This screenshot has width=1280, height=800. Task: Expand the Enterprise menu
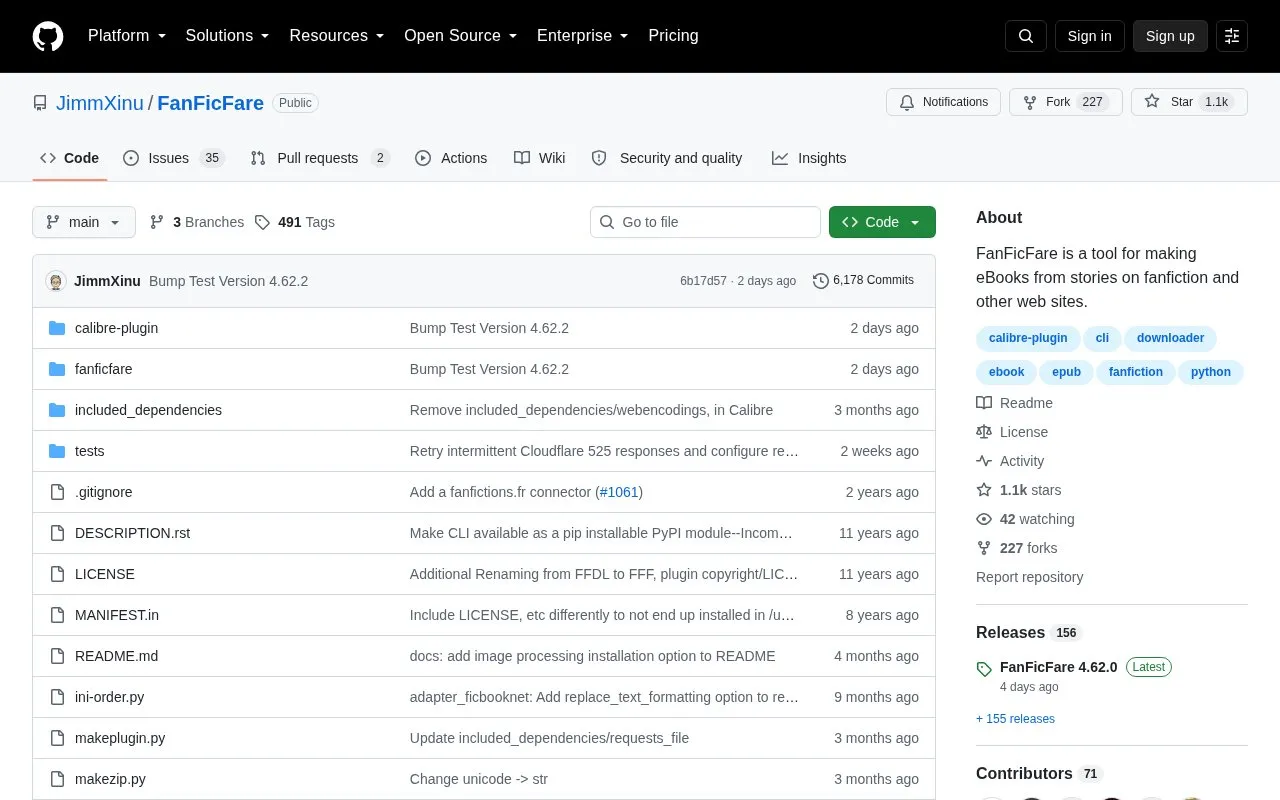(583, 36)
